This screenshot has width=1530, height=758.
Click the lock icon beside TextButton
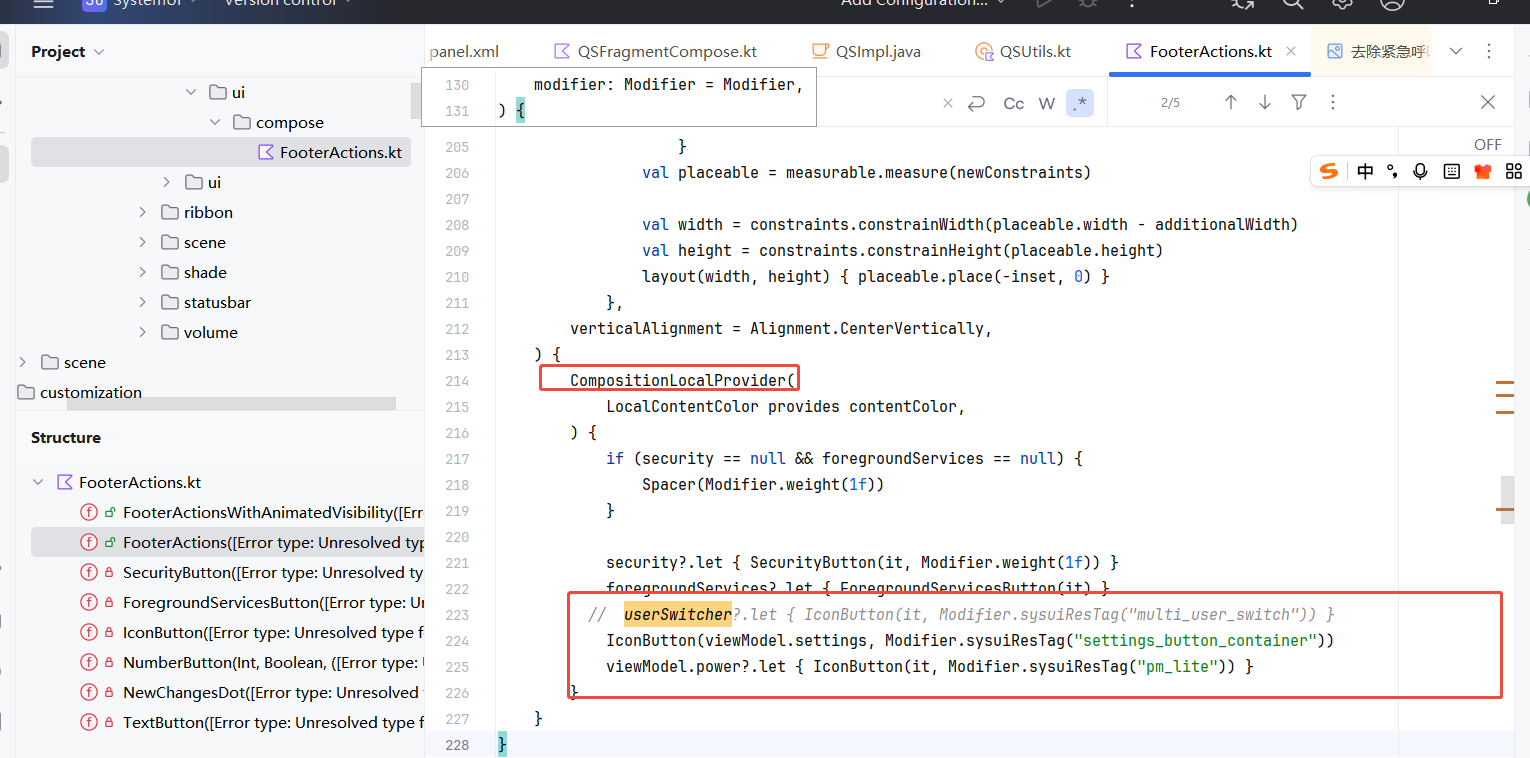pos(109,723)
